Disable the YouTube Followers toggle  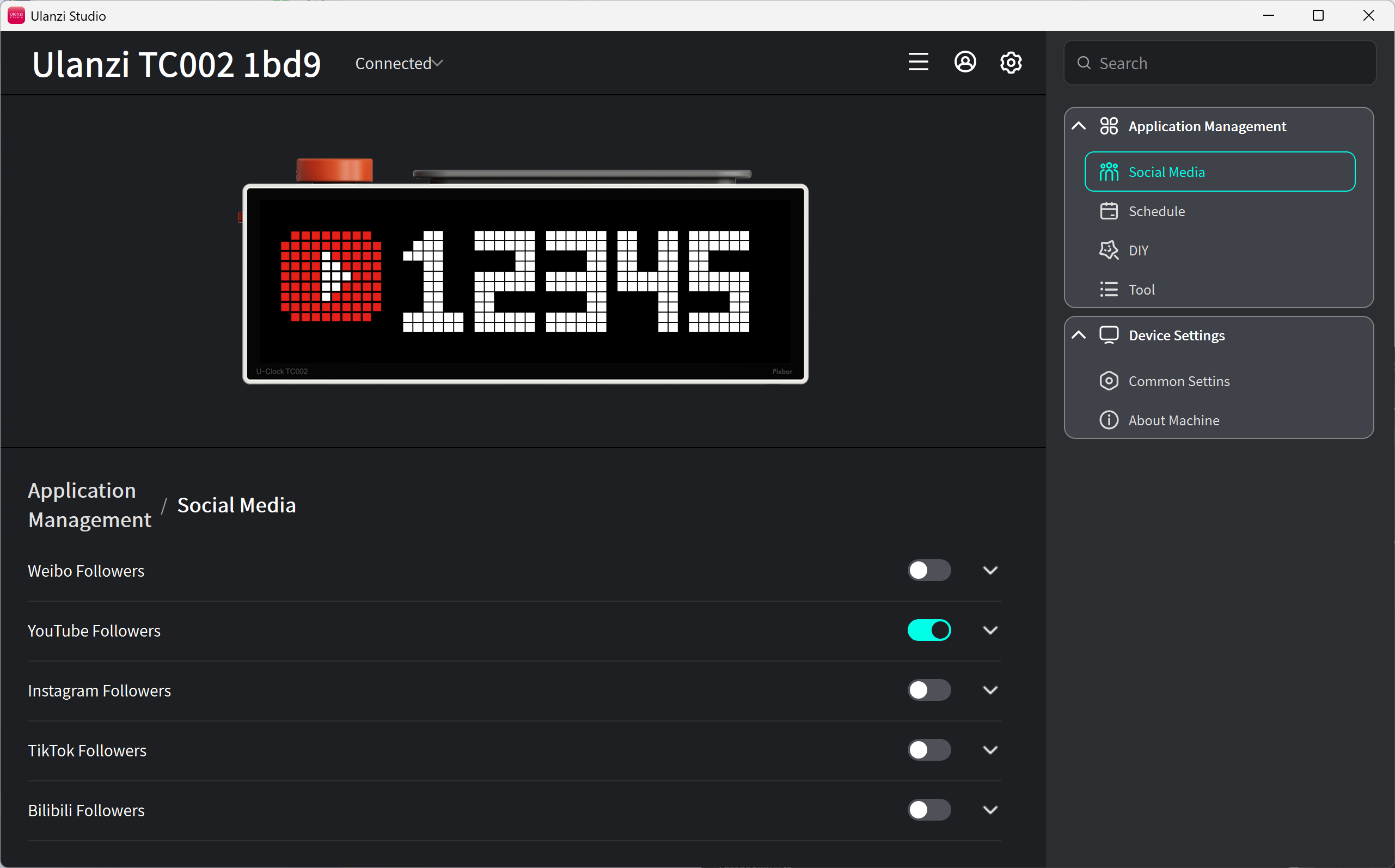929,629
